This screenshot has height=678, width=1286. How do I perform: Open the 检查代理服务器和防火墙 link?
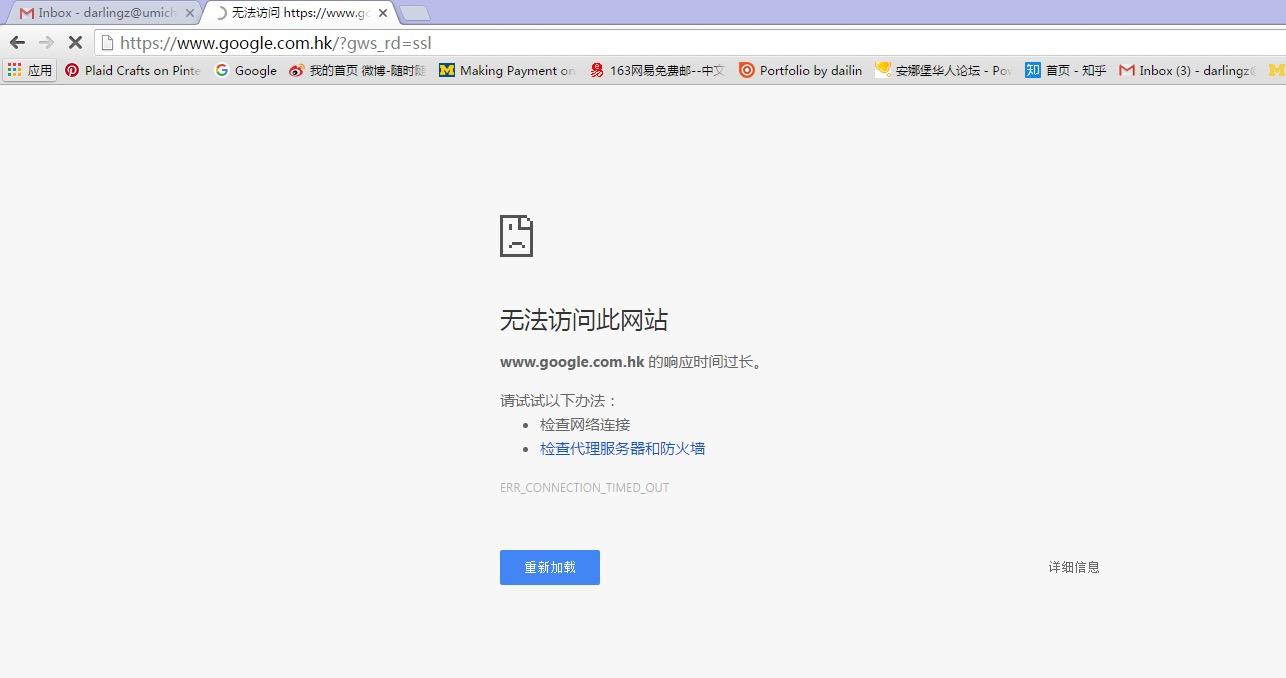(x=622, y=448)
